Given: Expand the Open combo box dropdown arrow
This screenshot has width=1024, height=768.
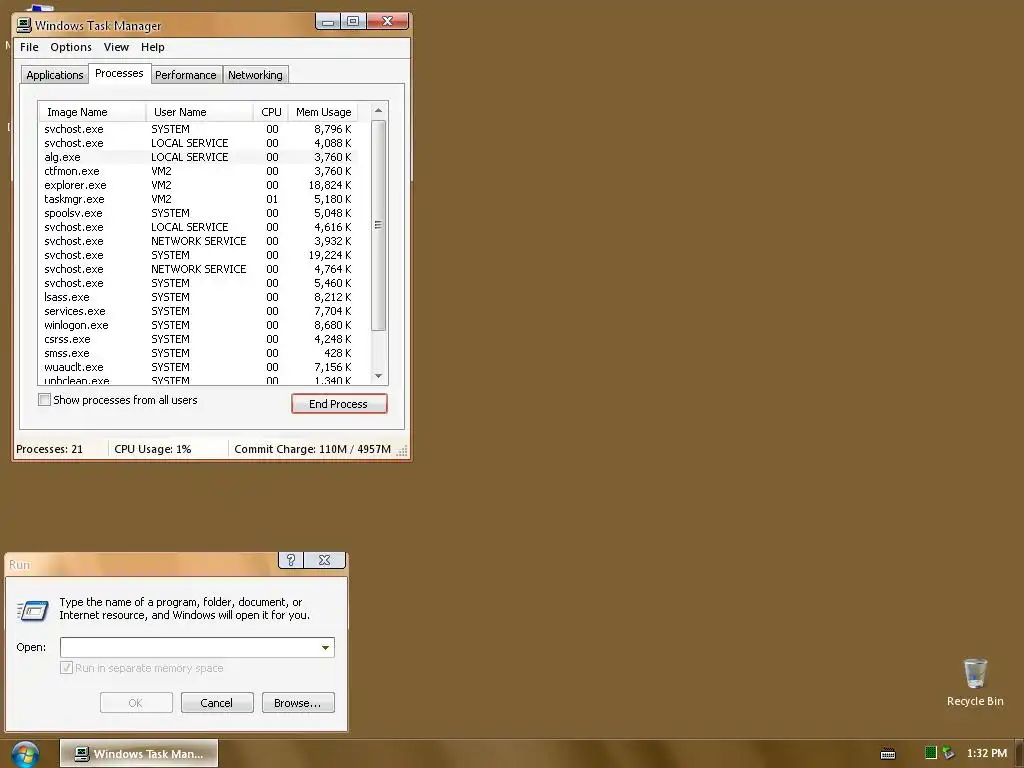Looking at the screenshot, I should coord(325,647).
